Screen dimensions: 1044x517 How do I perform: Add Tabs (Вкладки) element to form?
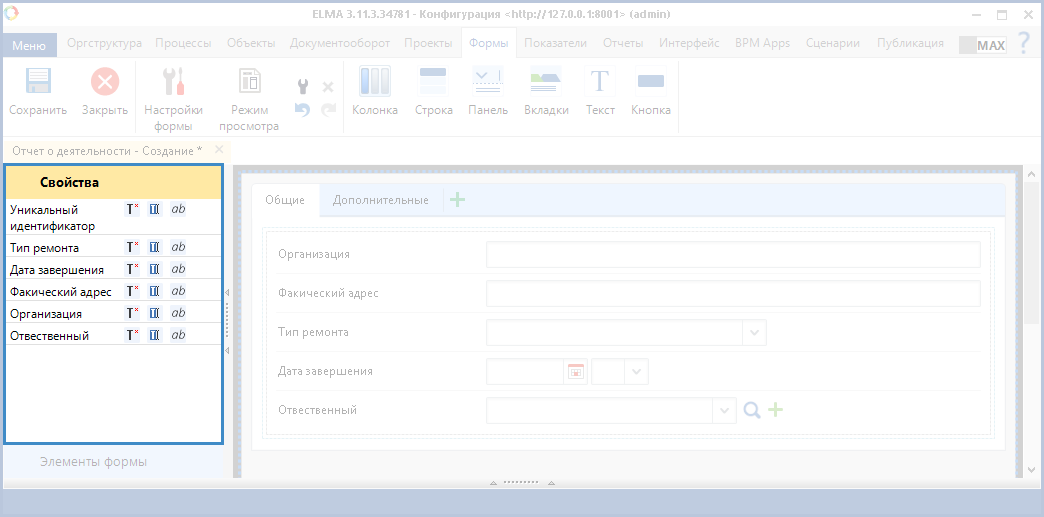click(x=546, y=82)
